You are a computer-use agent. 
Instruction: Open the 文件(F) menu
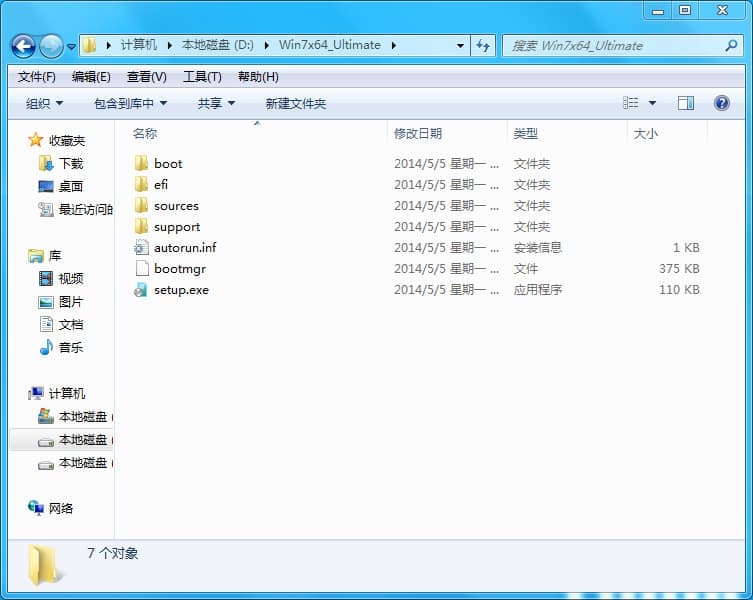coord(36,77)
